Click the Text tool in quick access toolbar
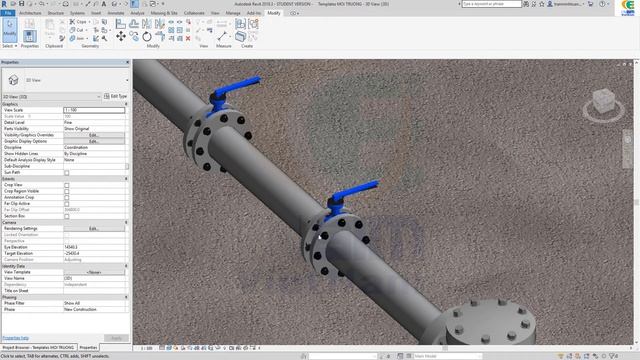Screen dimensions: 640x360 tap(104, 4)
